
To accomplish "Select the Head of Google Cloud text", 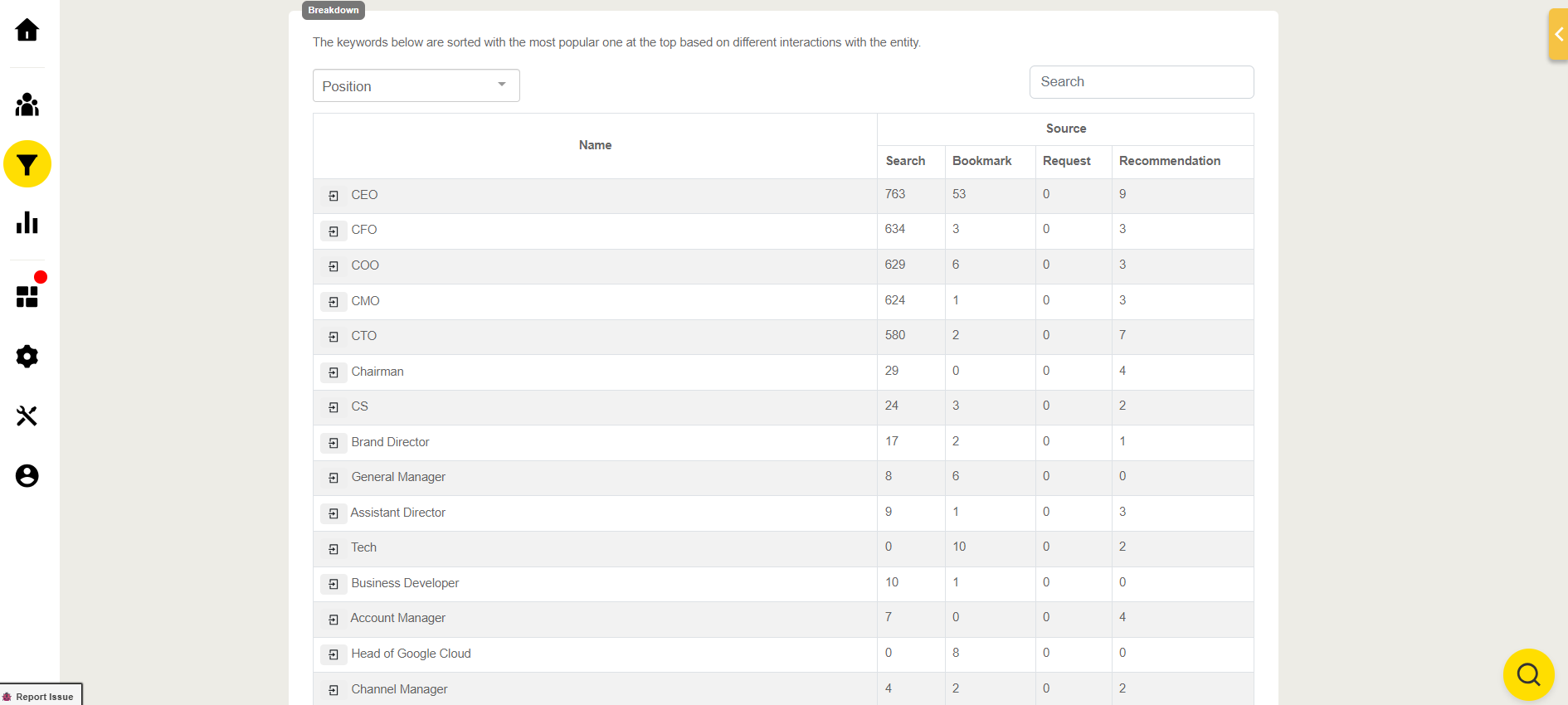I will click(x=411, y=654).
